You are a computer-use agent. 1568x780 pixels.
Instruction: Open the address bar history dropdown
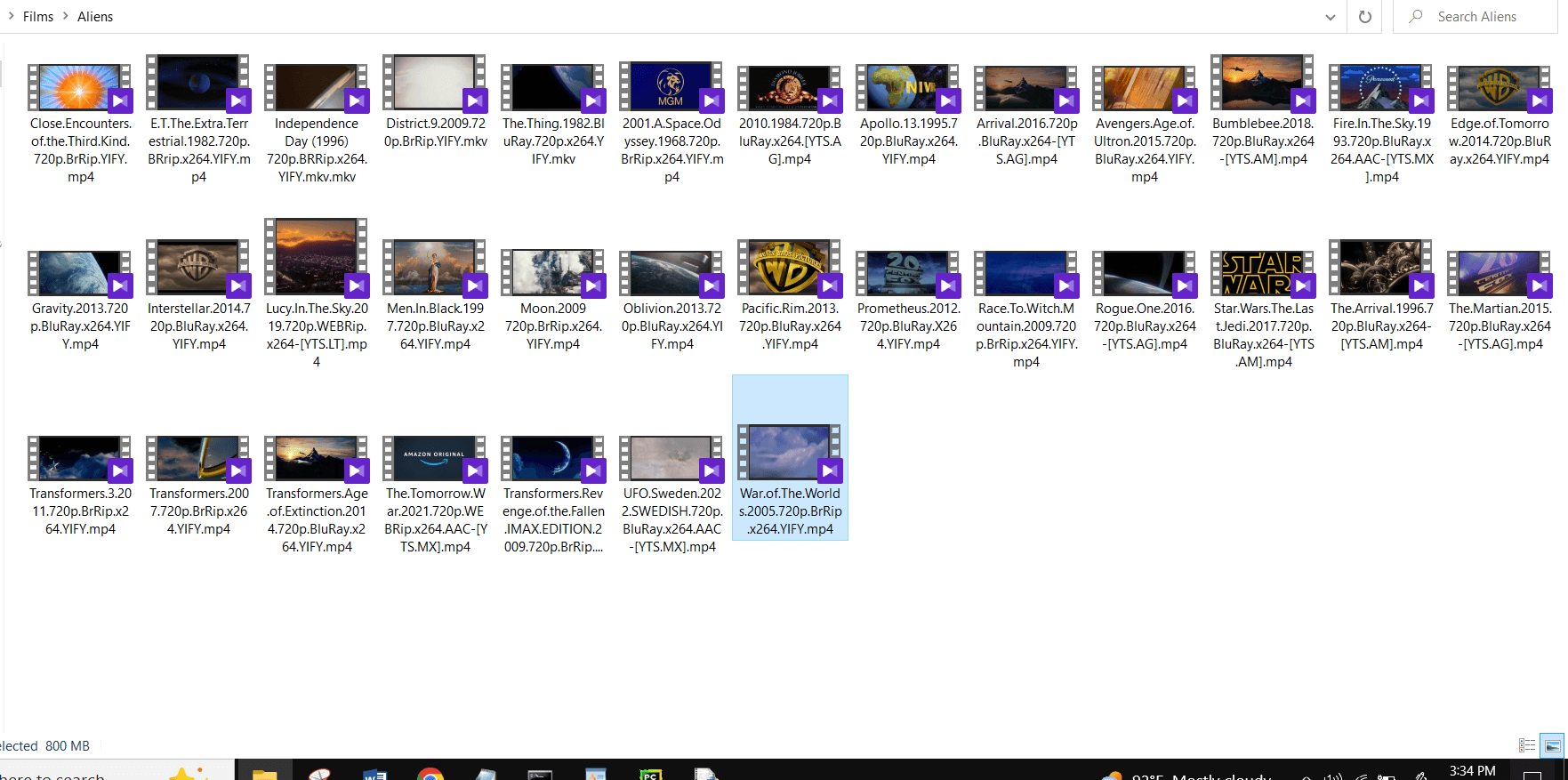[x=1330, y=17]
